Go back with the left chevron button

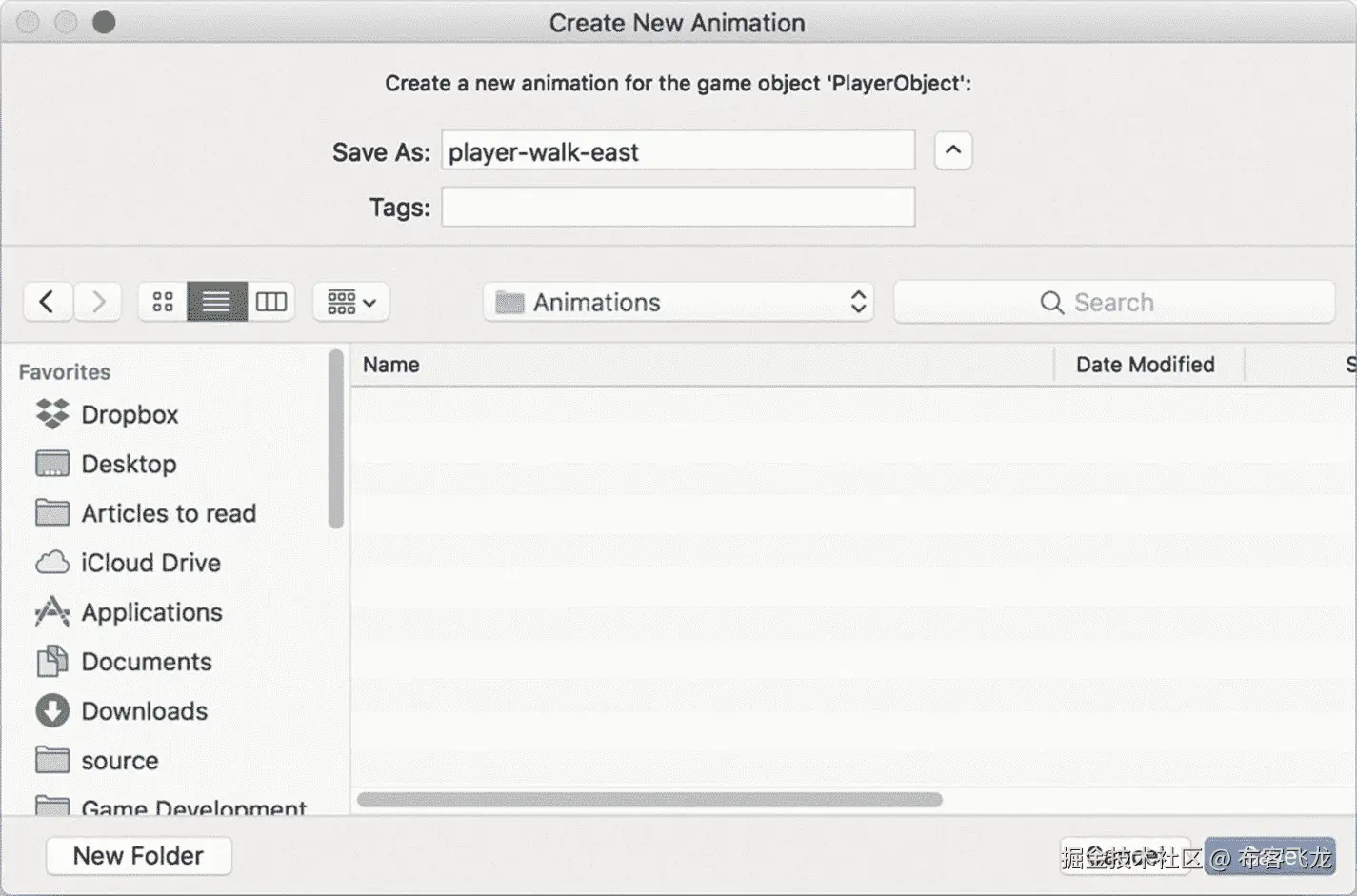(48, 303)
